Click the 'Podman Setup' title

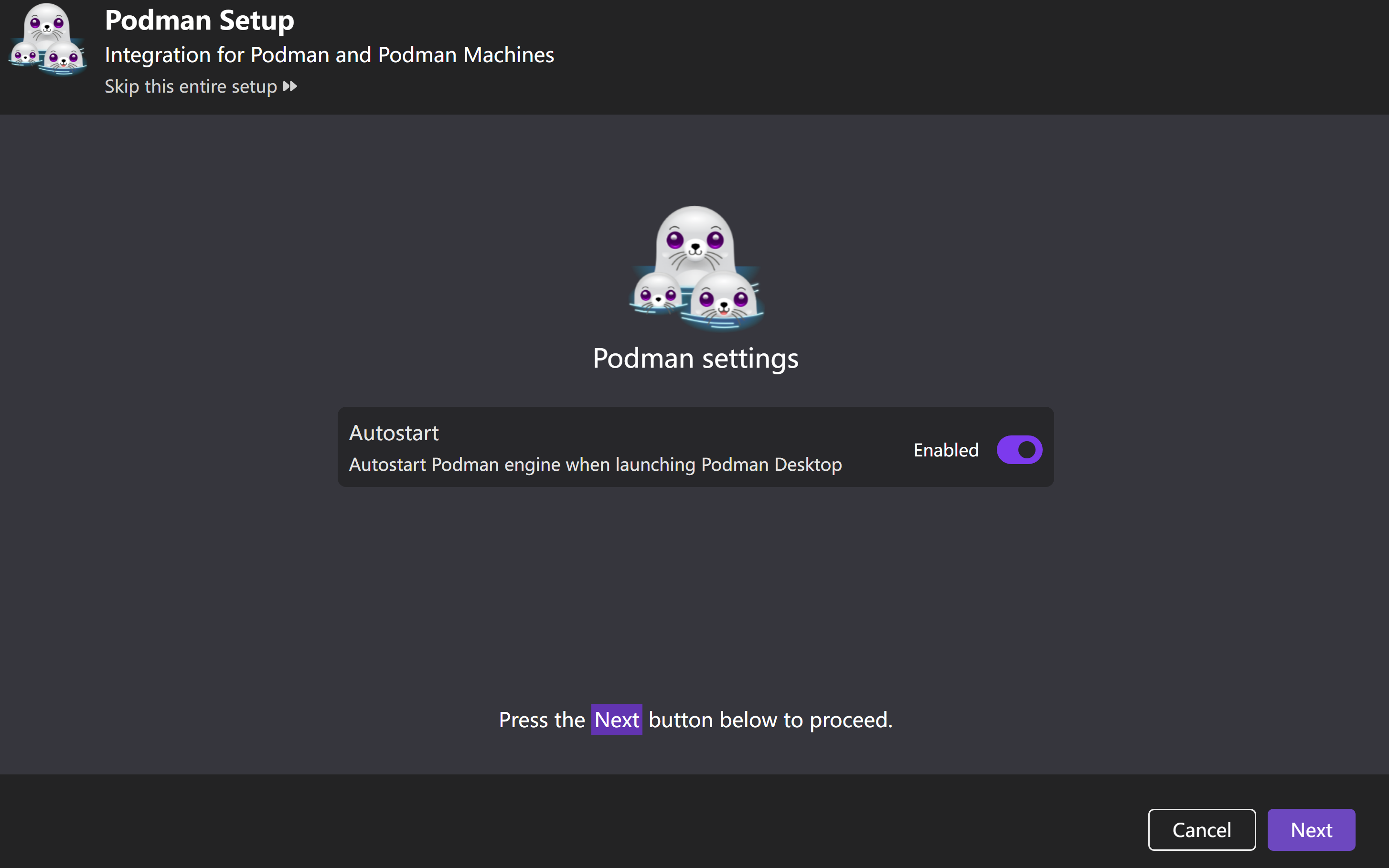click(x=199, y=21)
